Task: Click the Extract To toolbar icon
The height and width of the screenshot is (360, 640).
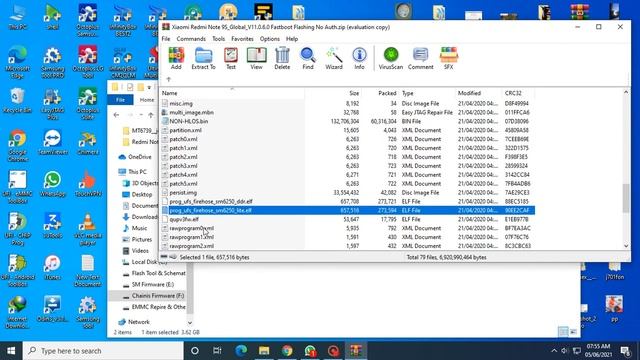Action: 203,58
